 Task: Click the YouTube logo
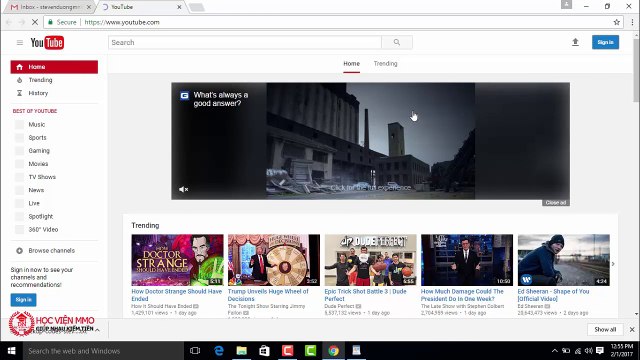click(47, 42)
